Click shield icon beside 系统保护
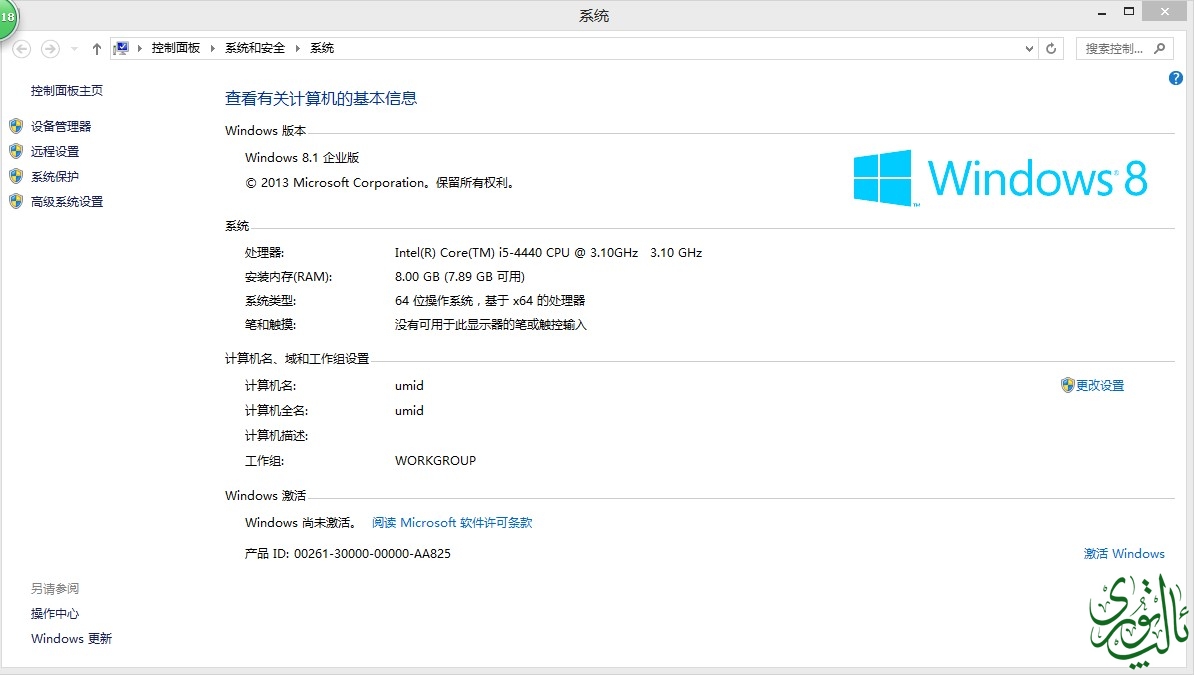 pos(16,176)
